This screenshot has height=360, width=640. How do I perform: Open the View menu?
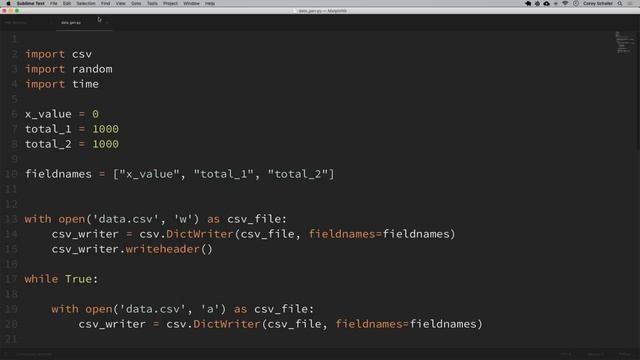[120, 3]
